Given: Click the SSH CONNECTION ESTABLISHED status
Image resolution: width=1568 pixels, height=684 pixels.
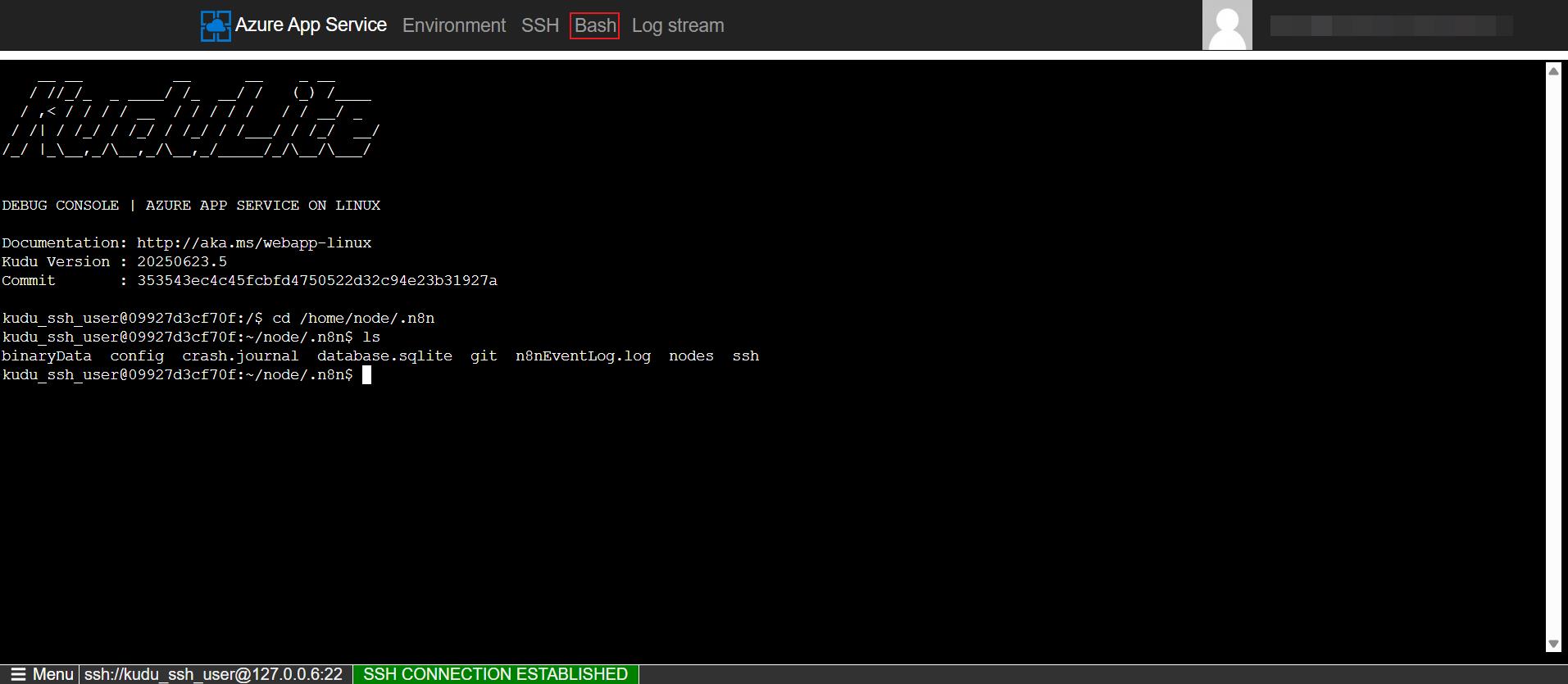Looking at the screenshot, I should coord(495,674).
